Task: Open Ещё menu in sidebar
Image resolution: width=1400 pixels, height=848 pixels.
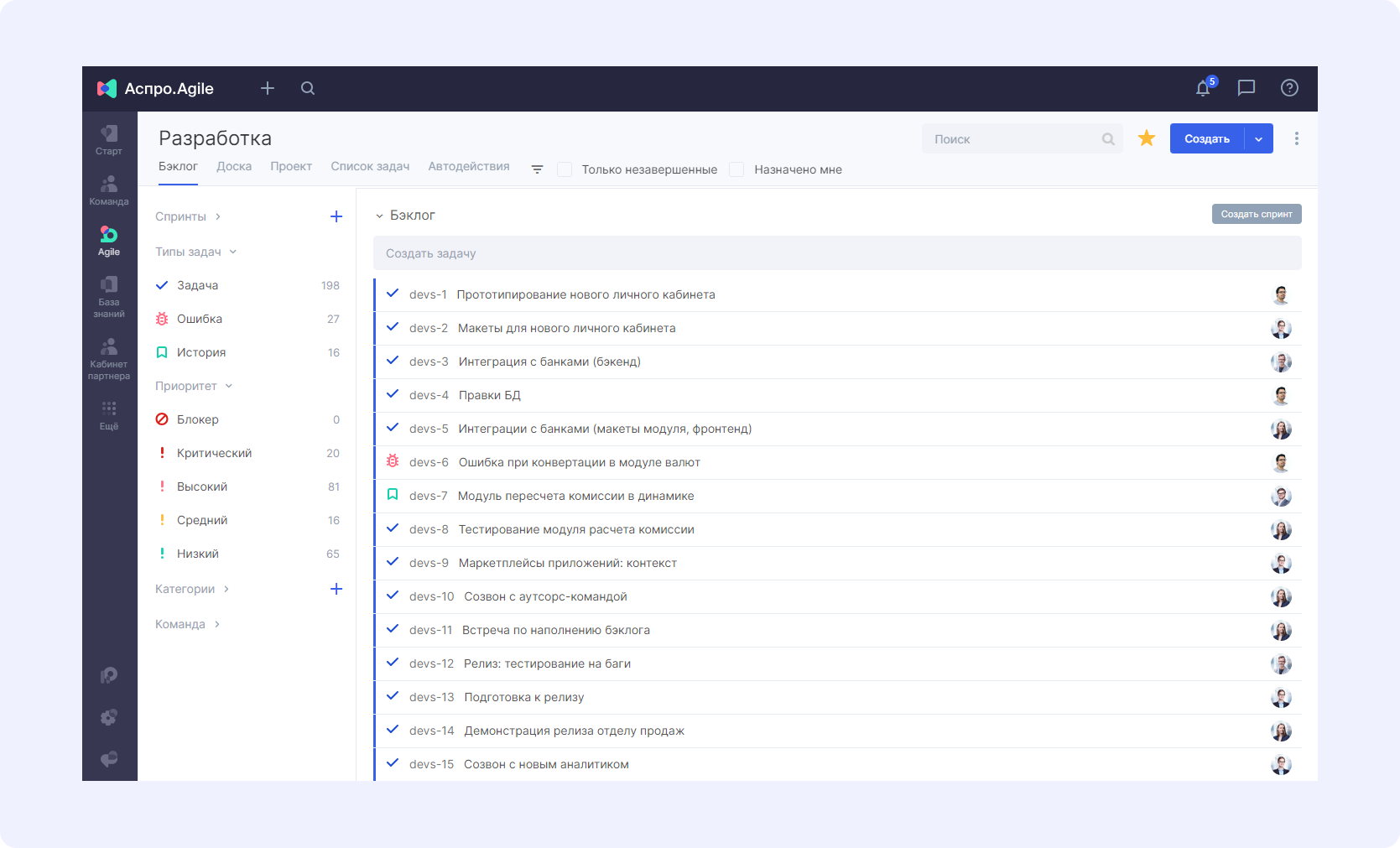Action: [109, 415]
